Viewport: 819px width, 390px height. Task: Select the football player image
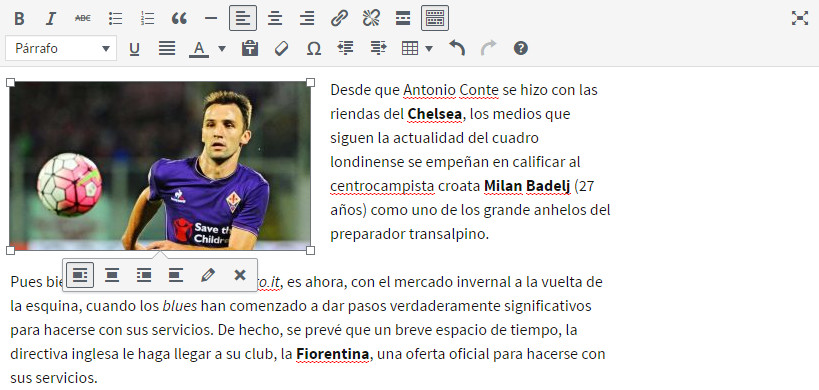tap(160, 166)
